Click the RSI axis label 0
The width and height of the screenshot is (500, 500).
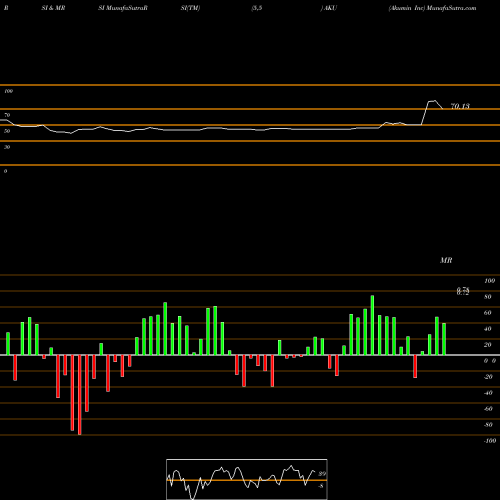click(5, 171)
